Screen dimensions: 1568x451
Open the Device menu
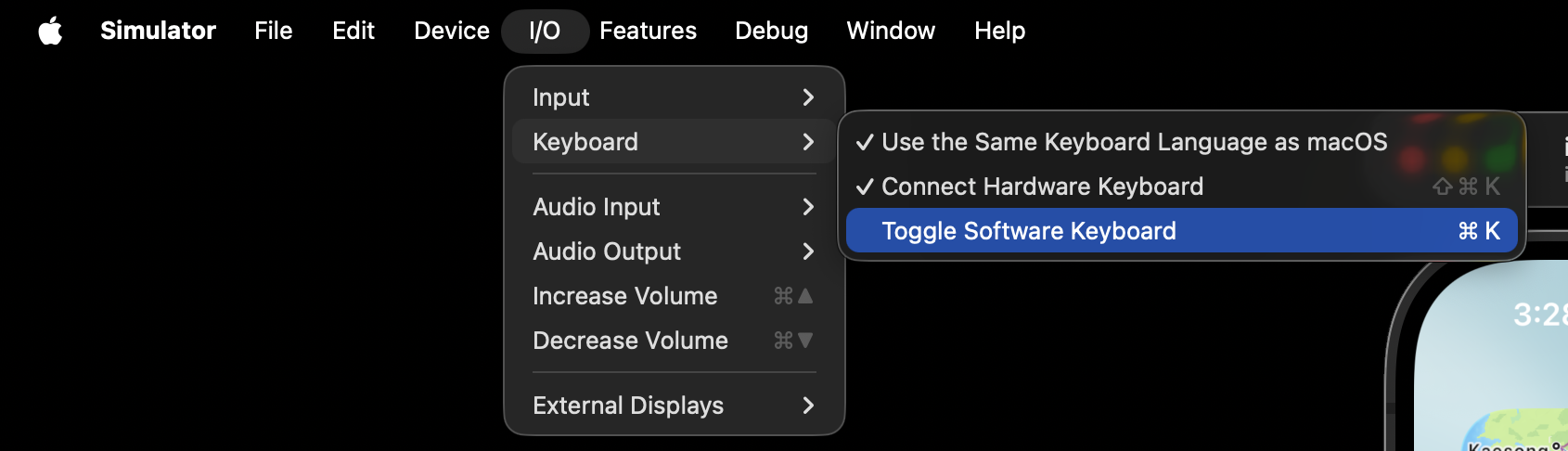[x=452, y=31]
